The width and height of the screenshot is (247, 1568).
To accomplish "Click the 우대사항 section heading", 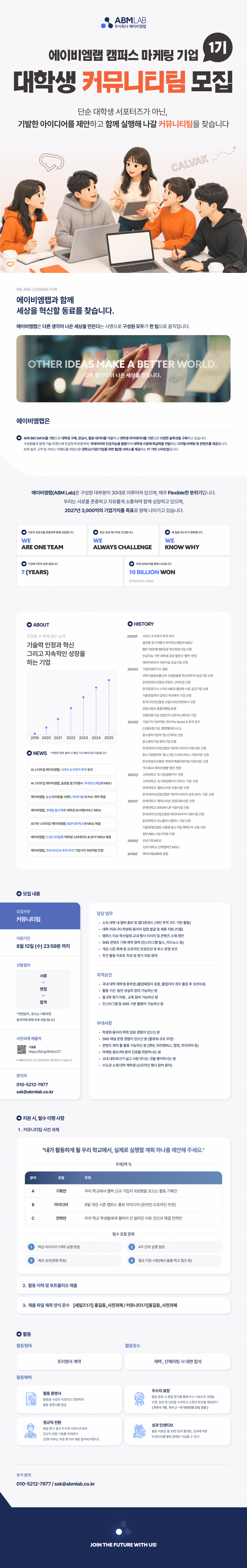I will [104, 1023].
